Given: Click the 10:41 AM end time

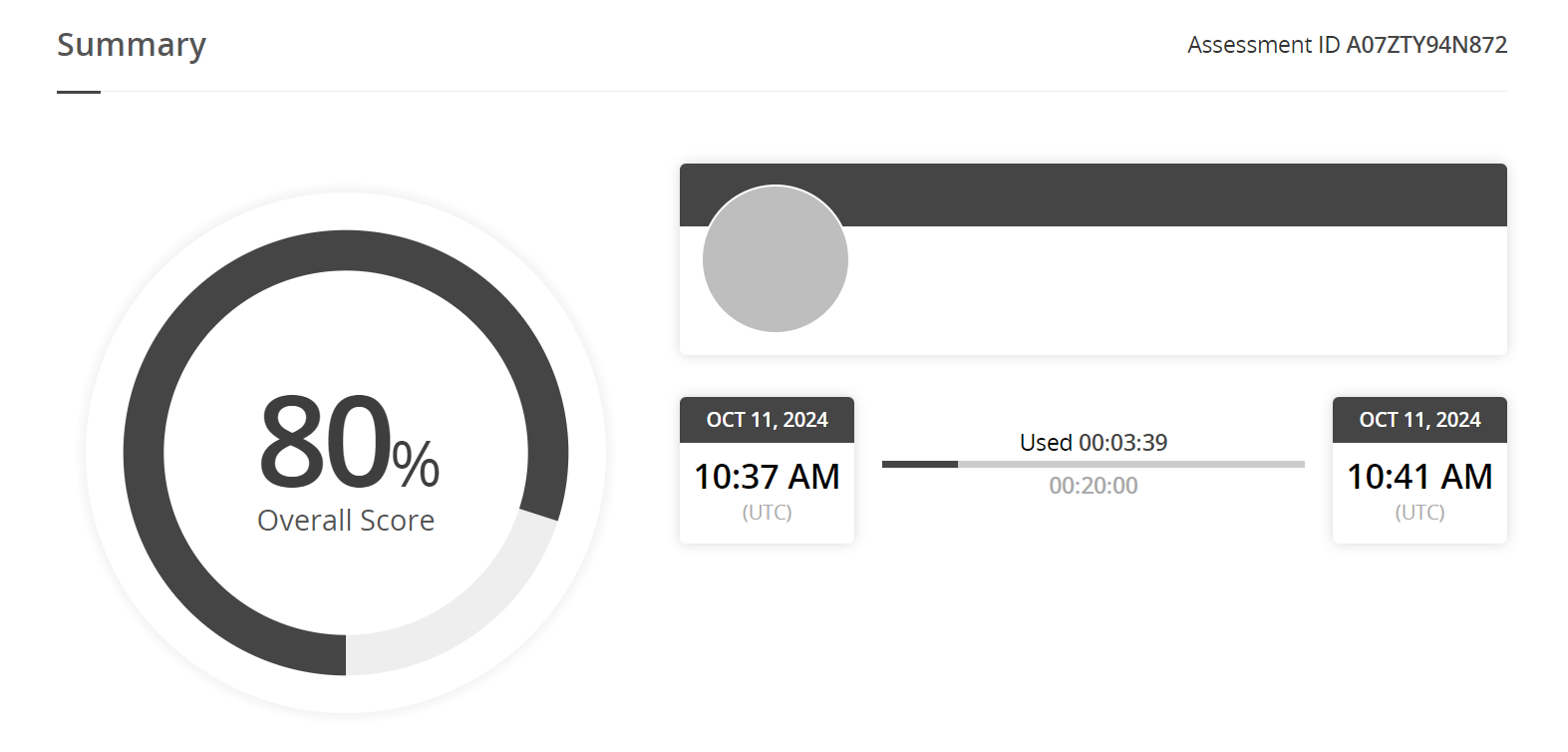Looking at the screenshot, I should 1419,477.
